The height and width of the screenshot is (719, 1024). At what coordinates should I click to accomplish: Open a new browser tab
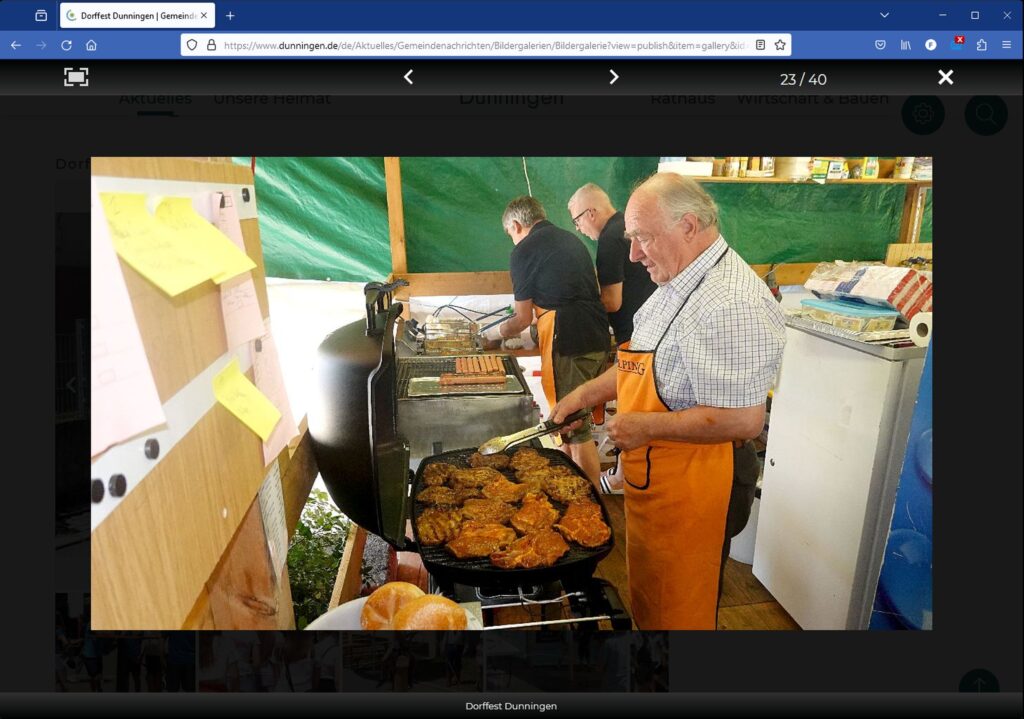coord(230,15)
